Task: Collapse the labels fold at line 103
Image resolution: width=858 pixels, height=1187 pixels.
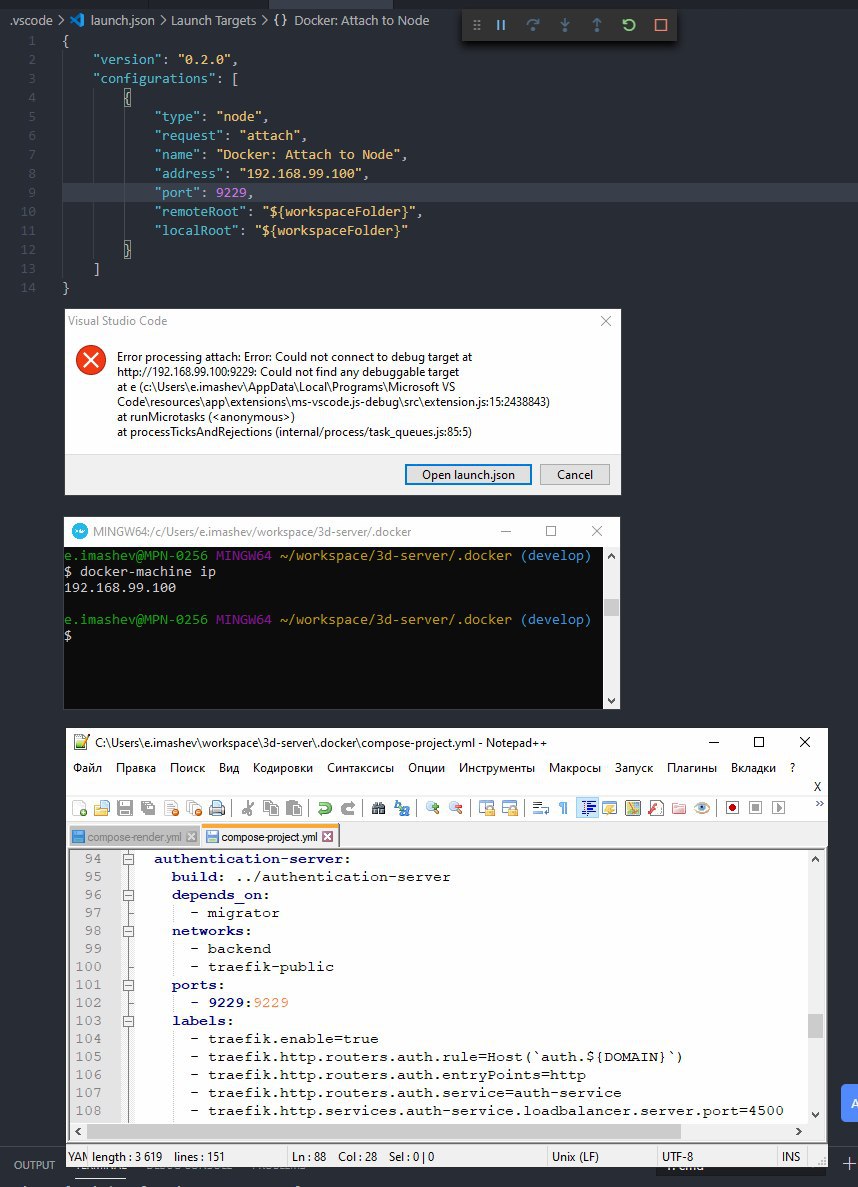Action: [x=129, y=1021]
